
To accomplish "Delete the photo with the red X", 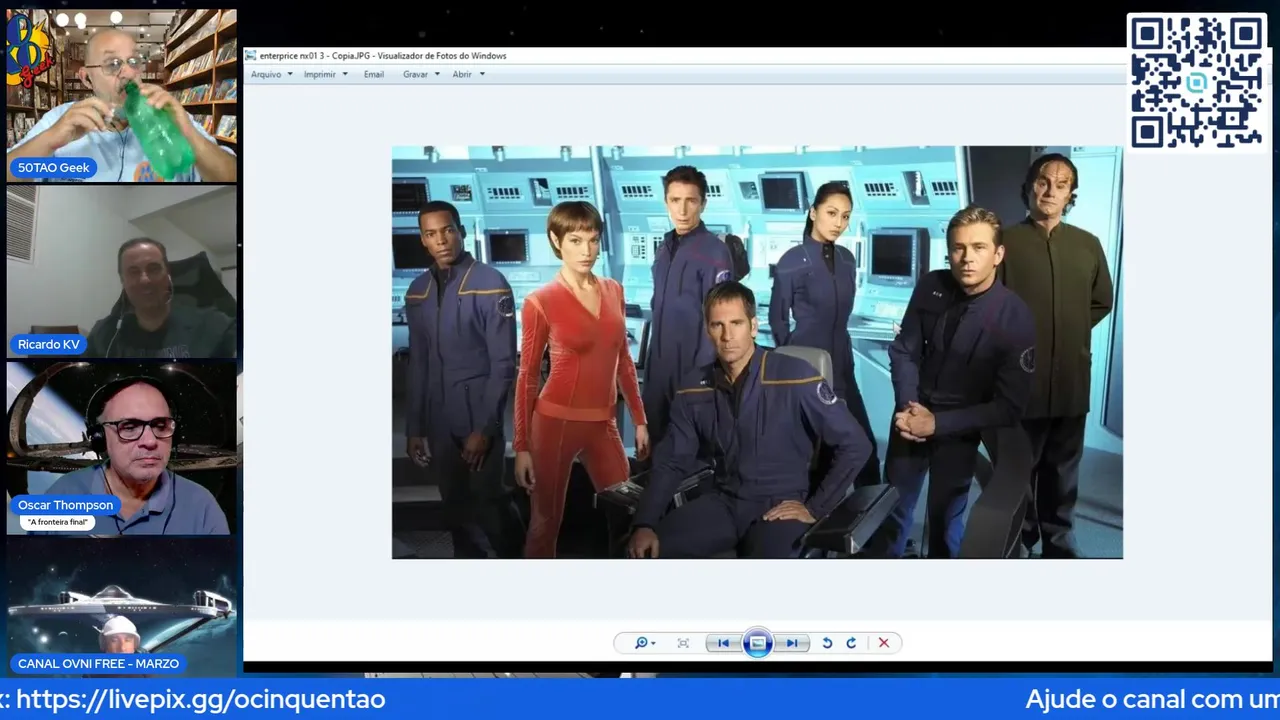I will (883, 643).
